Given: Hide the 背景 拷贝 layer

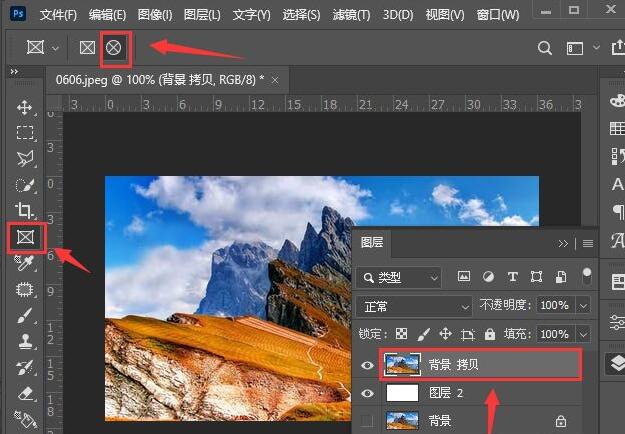Looking at the screenshot, I should pyautogui.click(x=367, y=365).
